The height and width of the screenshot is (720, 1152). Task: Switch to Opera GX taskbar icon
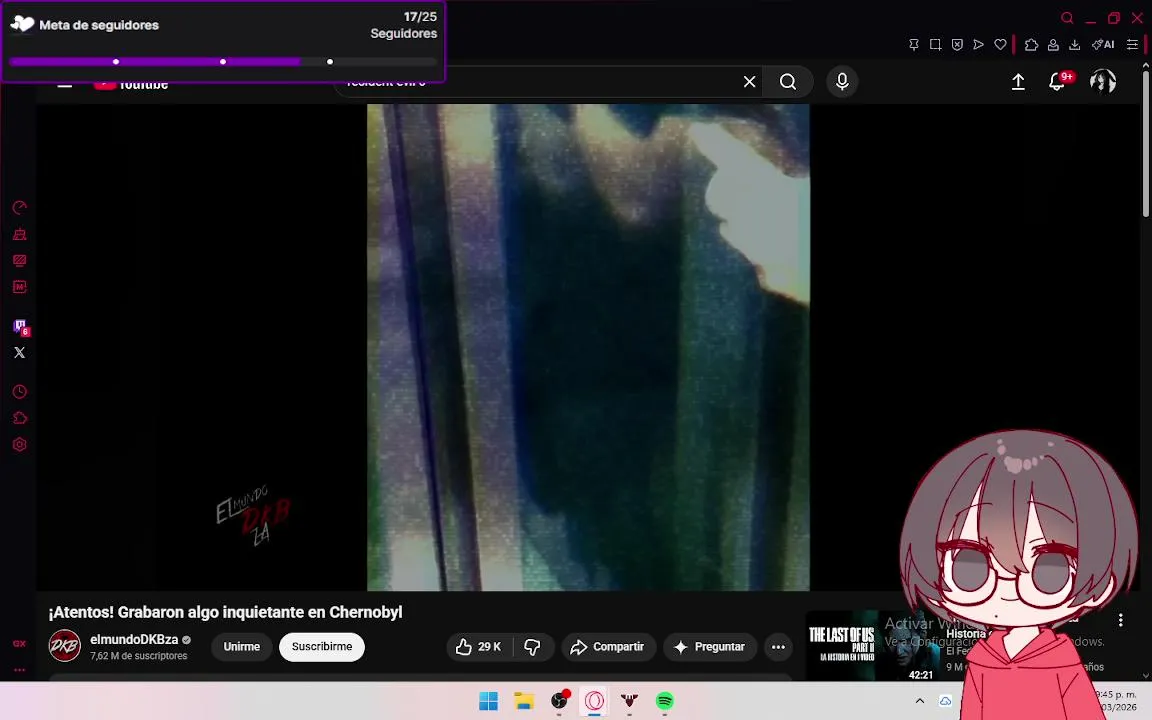pos(594,701)
